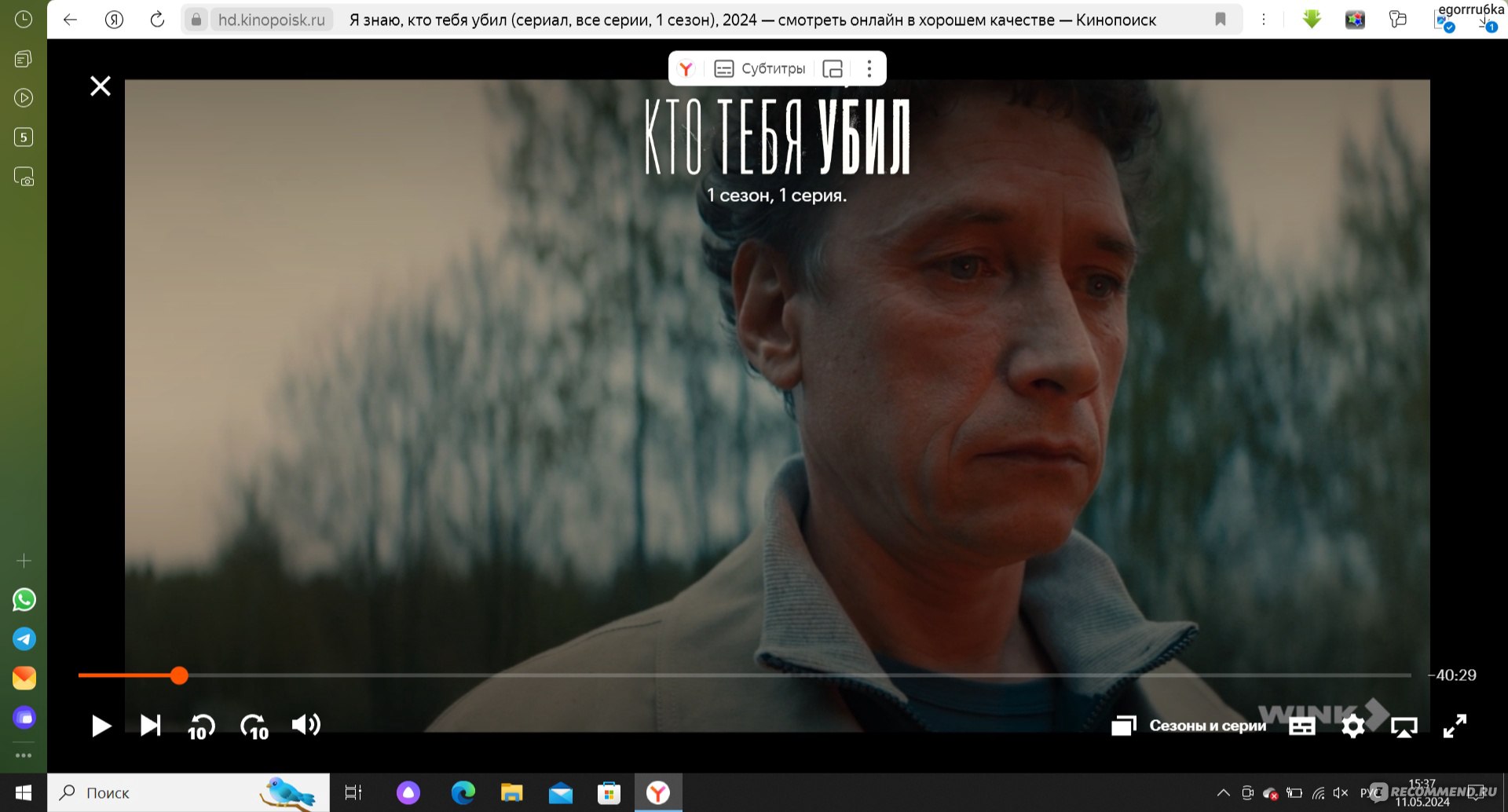
Task: Play the paused episode
Action: click(101, 726)
